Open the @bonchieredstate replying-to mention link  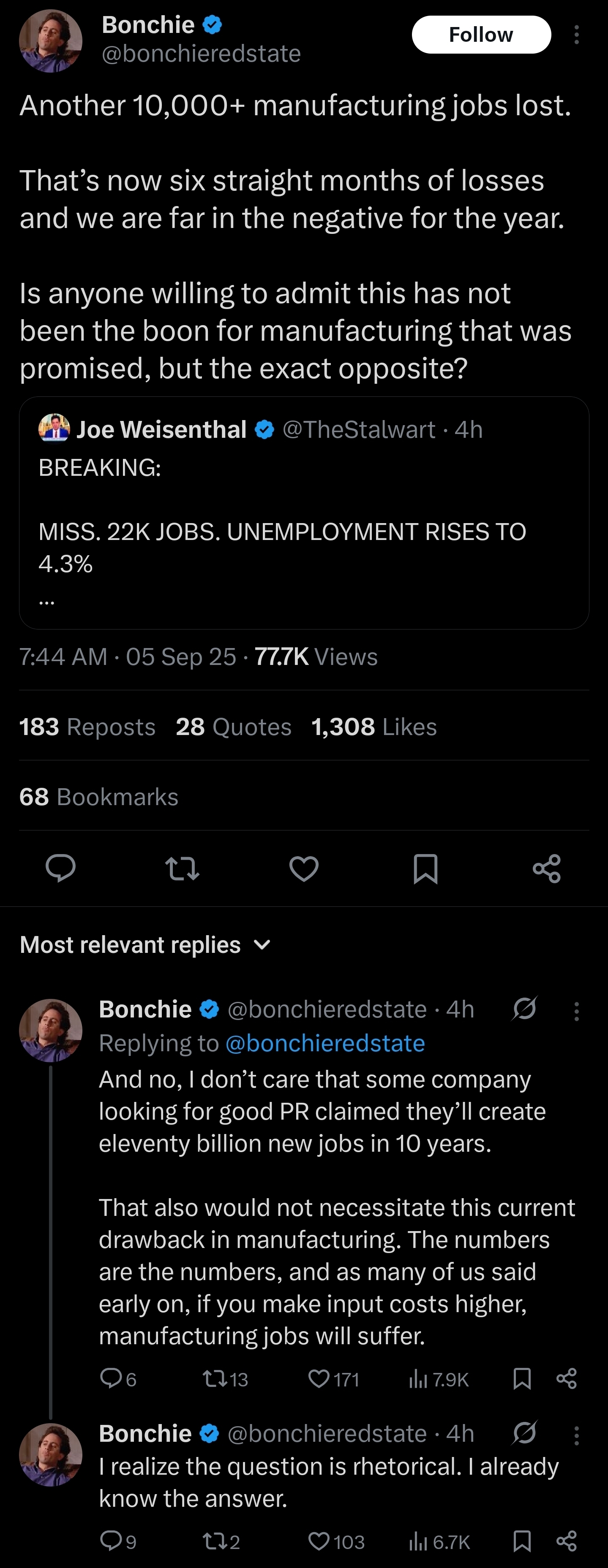[325, 1043]
